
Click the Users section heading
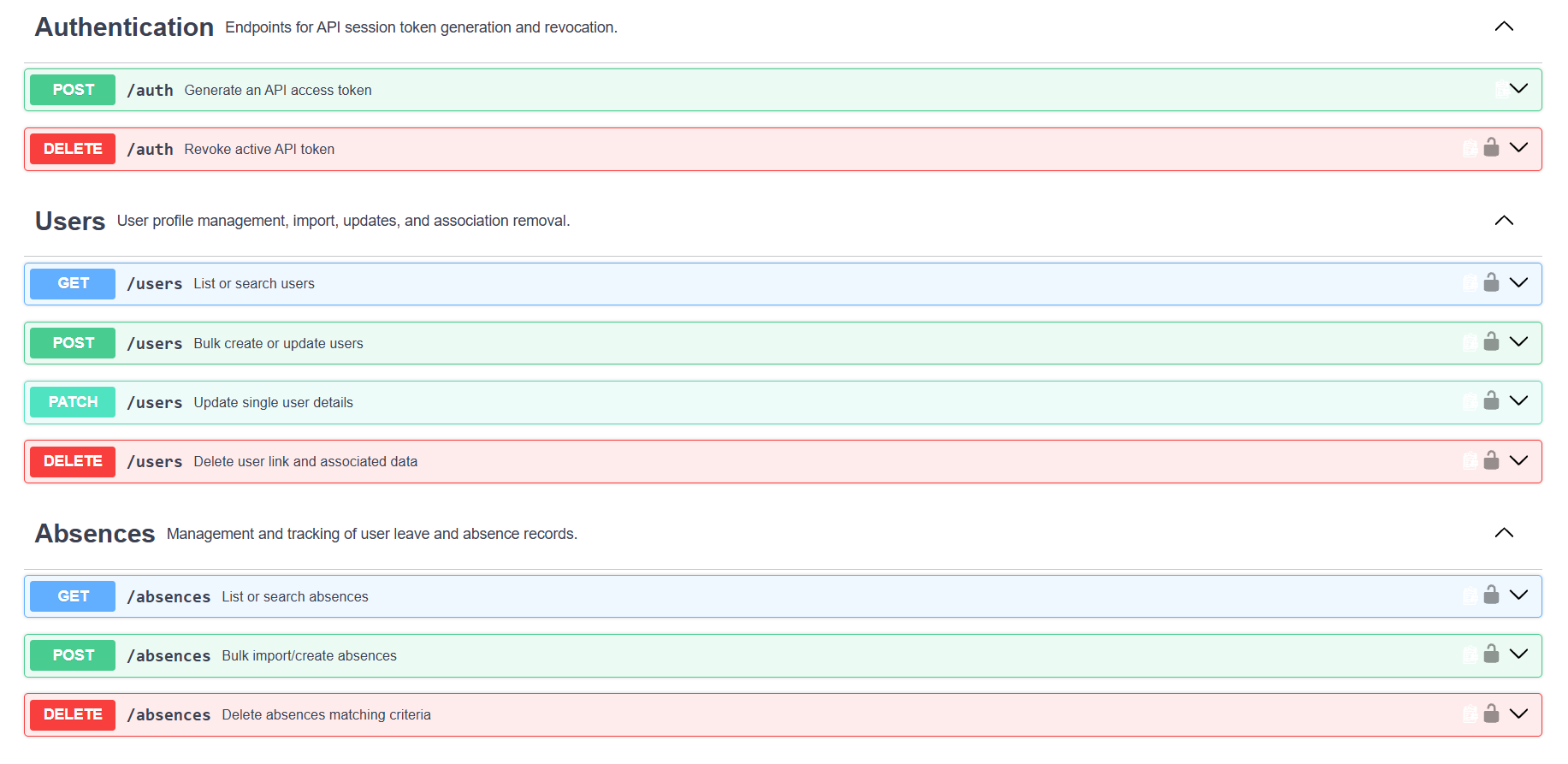tap(70, 221)
